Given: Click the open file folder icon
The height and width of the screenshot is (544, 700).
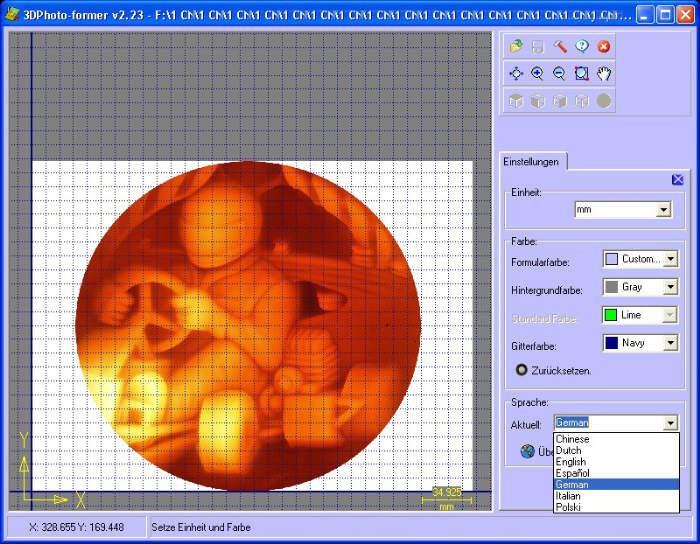Looking at the screenshot, I should (516, 46).
